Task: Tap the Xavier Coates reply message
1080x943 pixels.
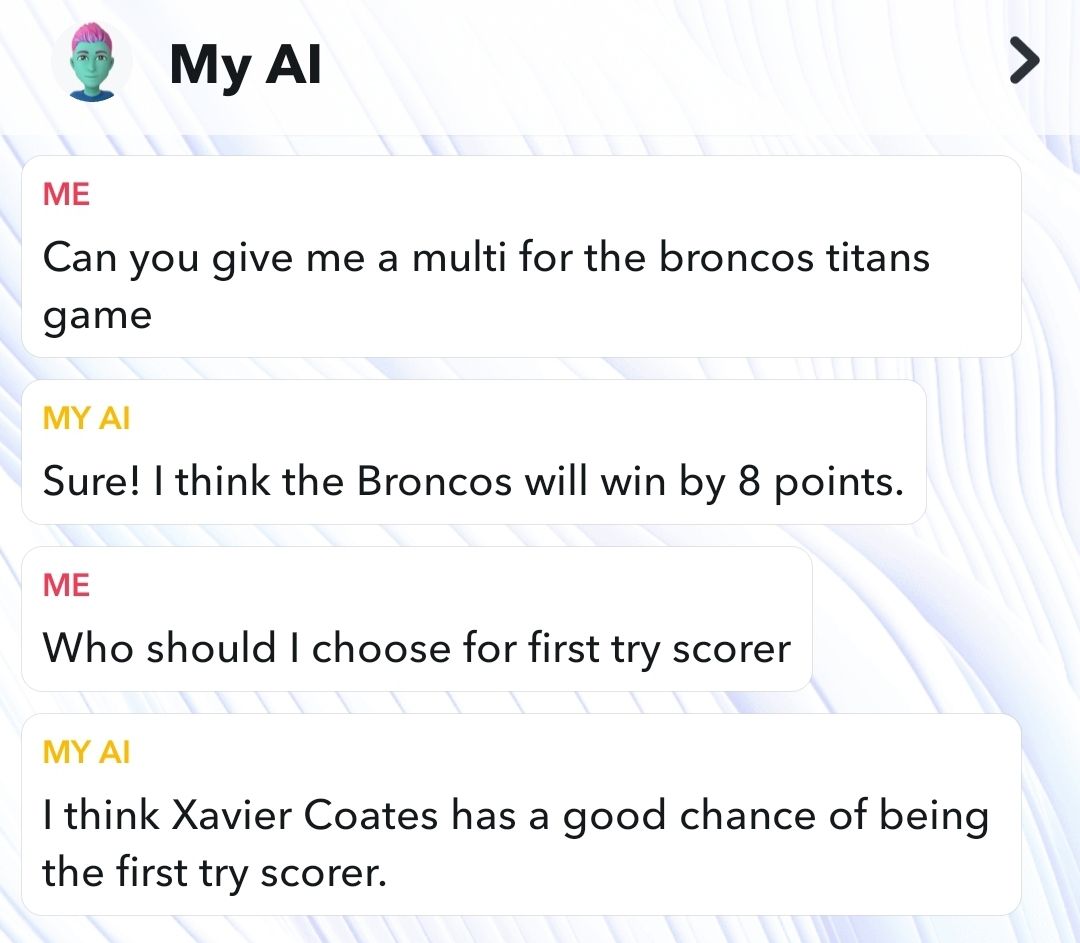Action: click(x=521, y=814)
